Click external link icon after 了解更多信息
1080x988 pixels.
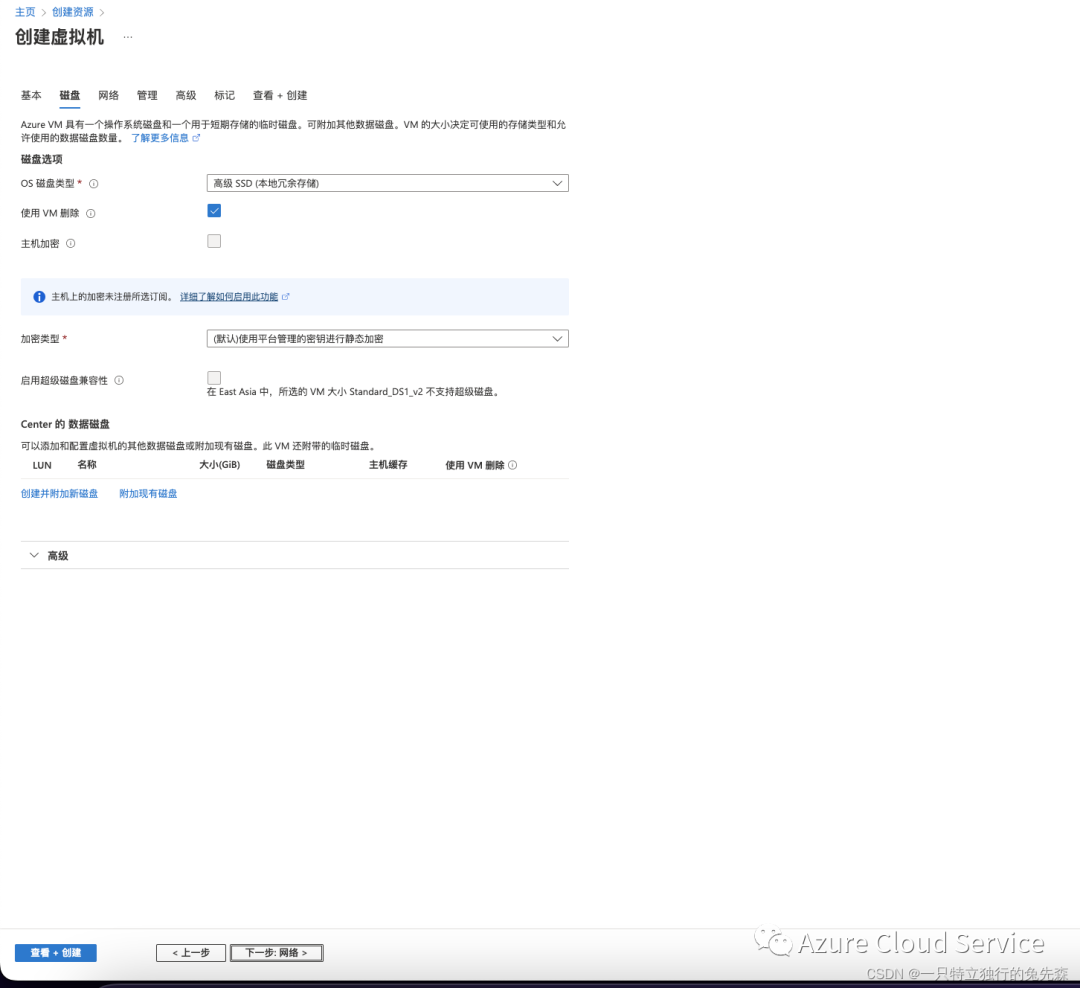click(x=196, y=138)
